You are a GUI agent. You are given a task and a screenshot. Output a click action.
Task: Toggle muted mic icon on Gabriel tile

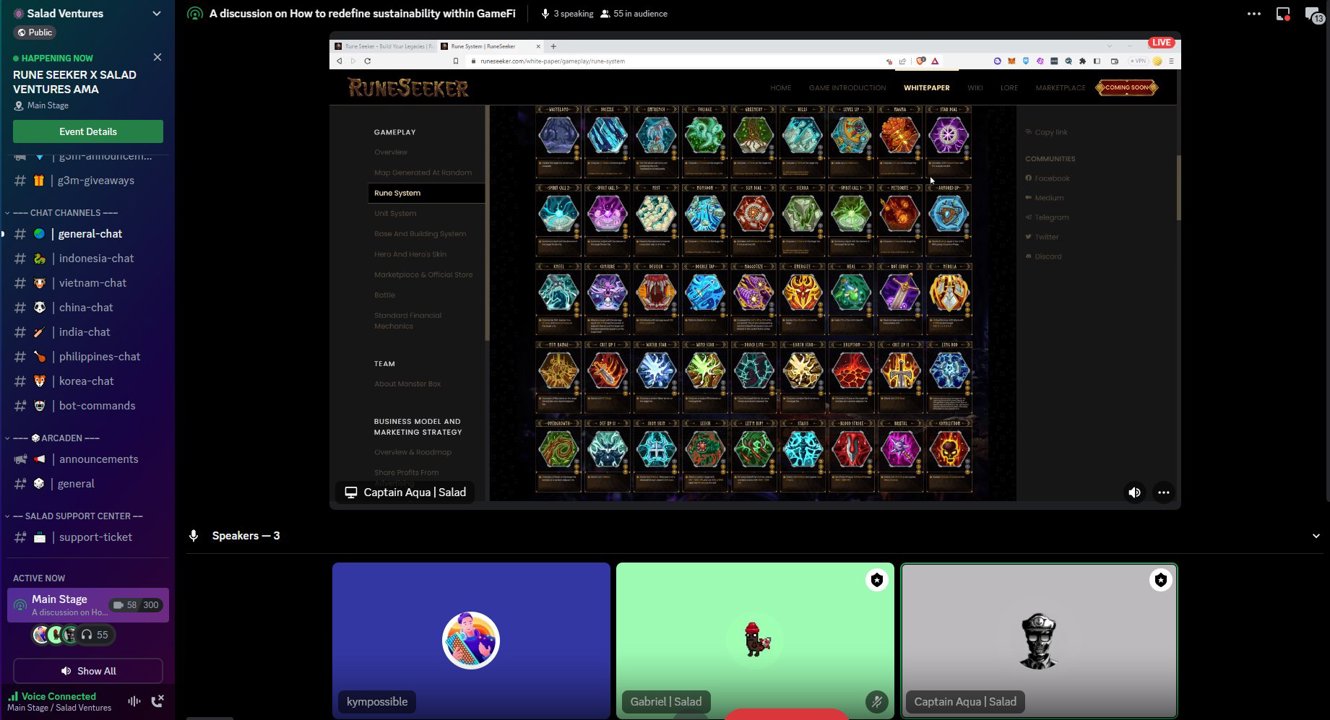point(876,702)
